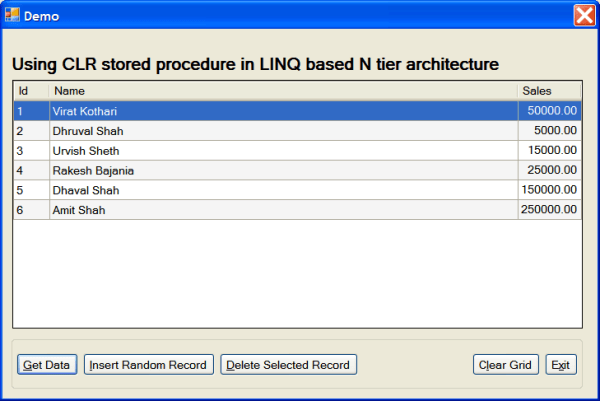
Task: Select the Amit Shah row
Action: point(297,210)
